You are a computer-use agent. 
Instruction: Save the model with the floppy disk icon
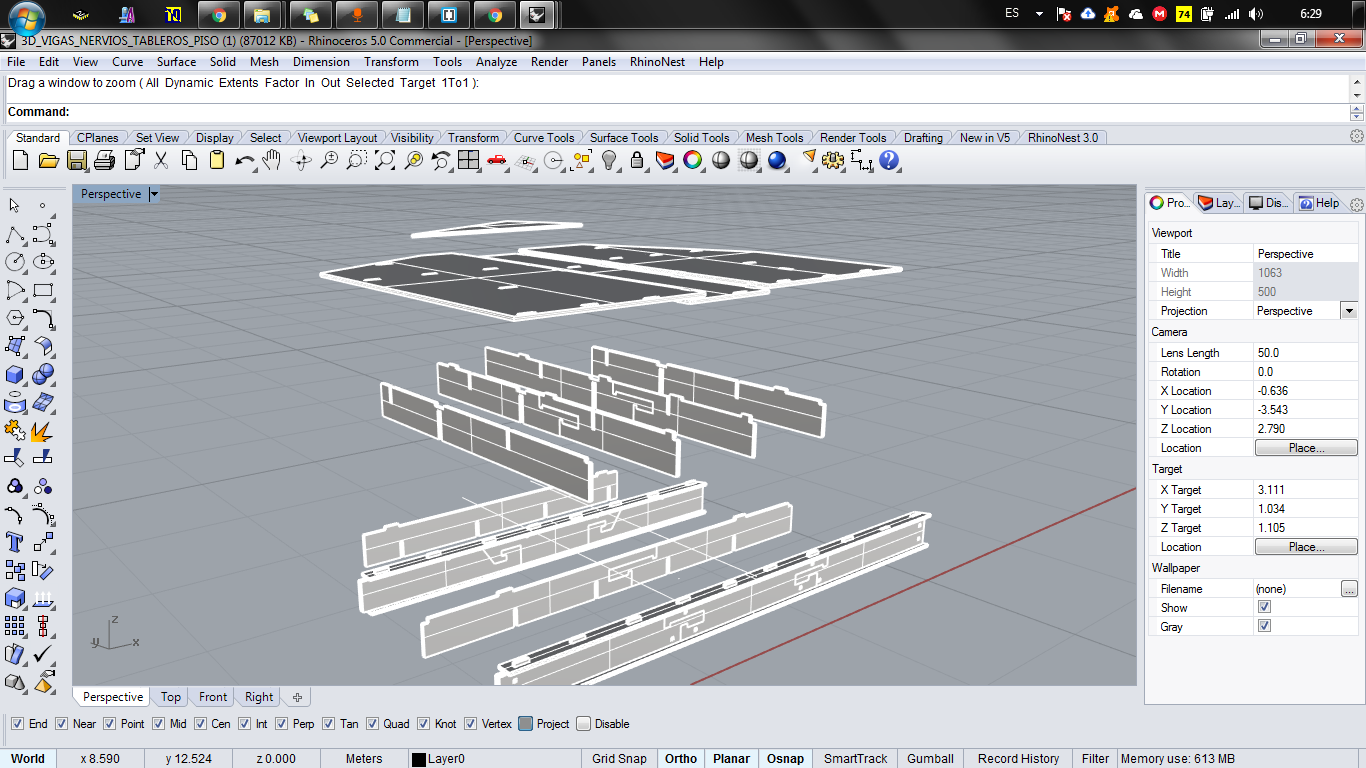(x=76, y=160)
